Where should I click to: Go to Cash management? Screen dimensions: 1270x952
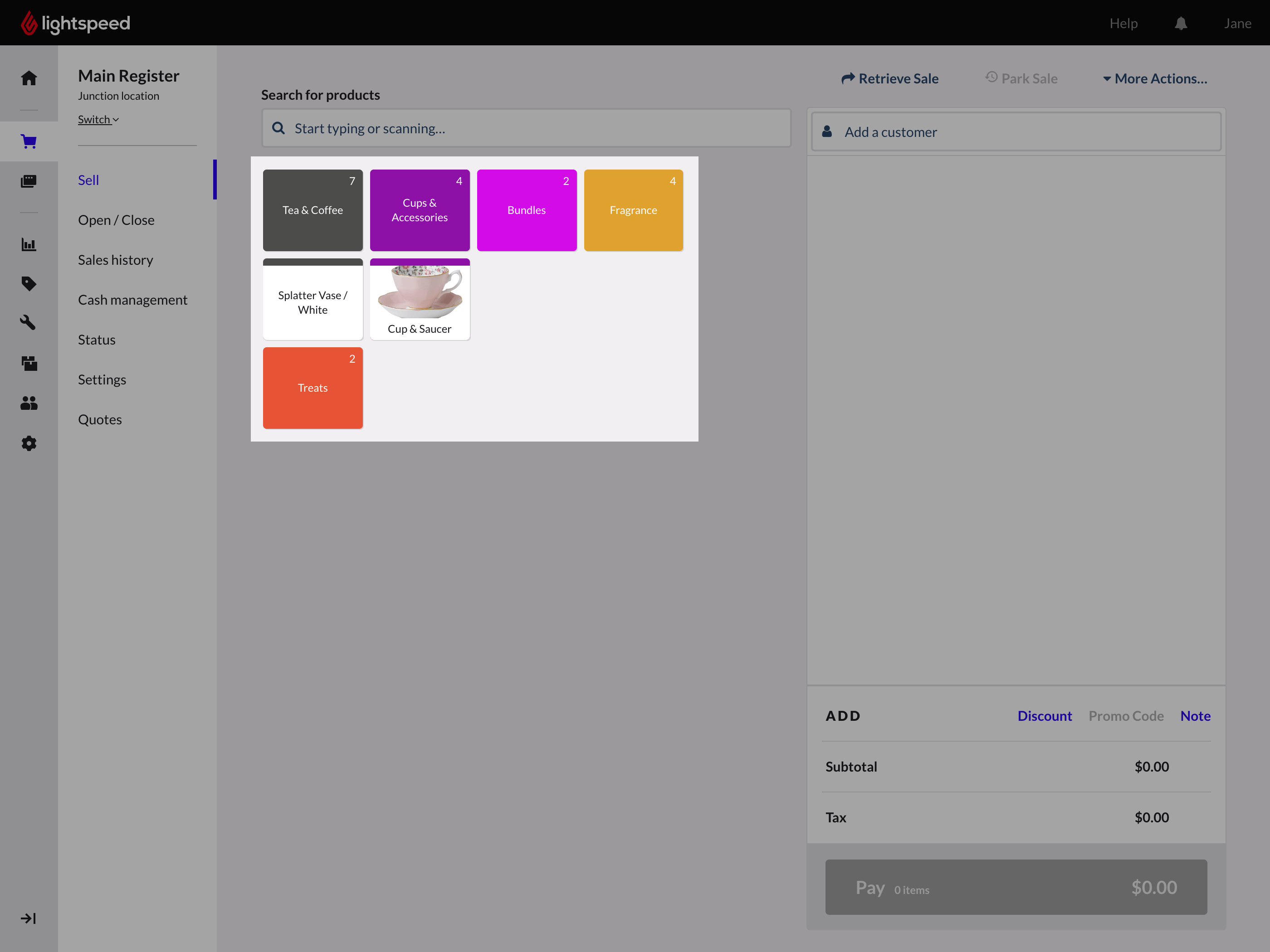tap(132, 300)
